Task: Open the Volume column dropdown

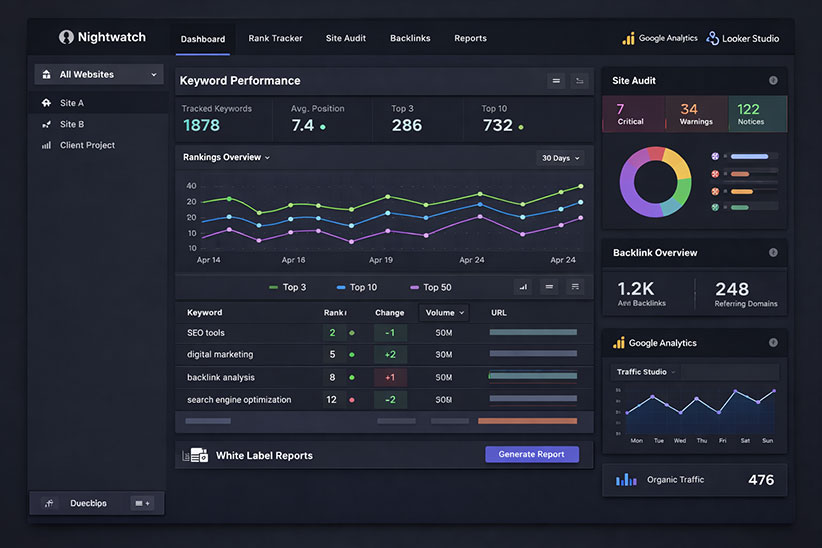Action: [444, 313]
